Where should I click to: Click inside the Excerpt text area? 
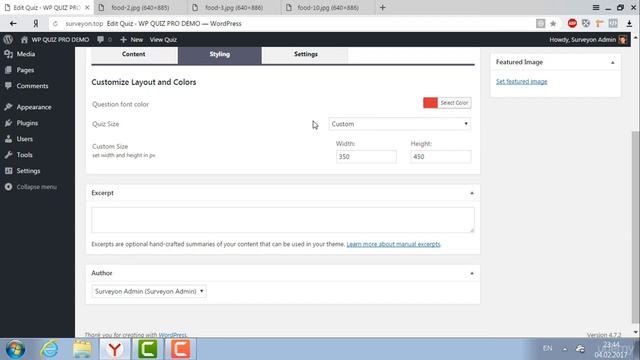[x=283, y=220]
